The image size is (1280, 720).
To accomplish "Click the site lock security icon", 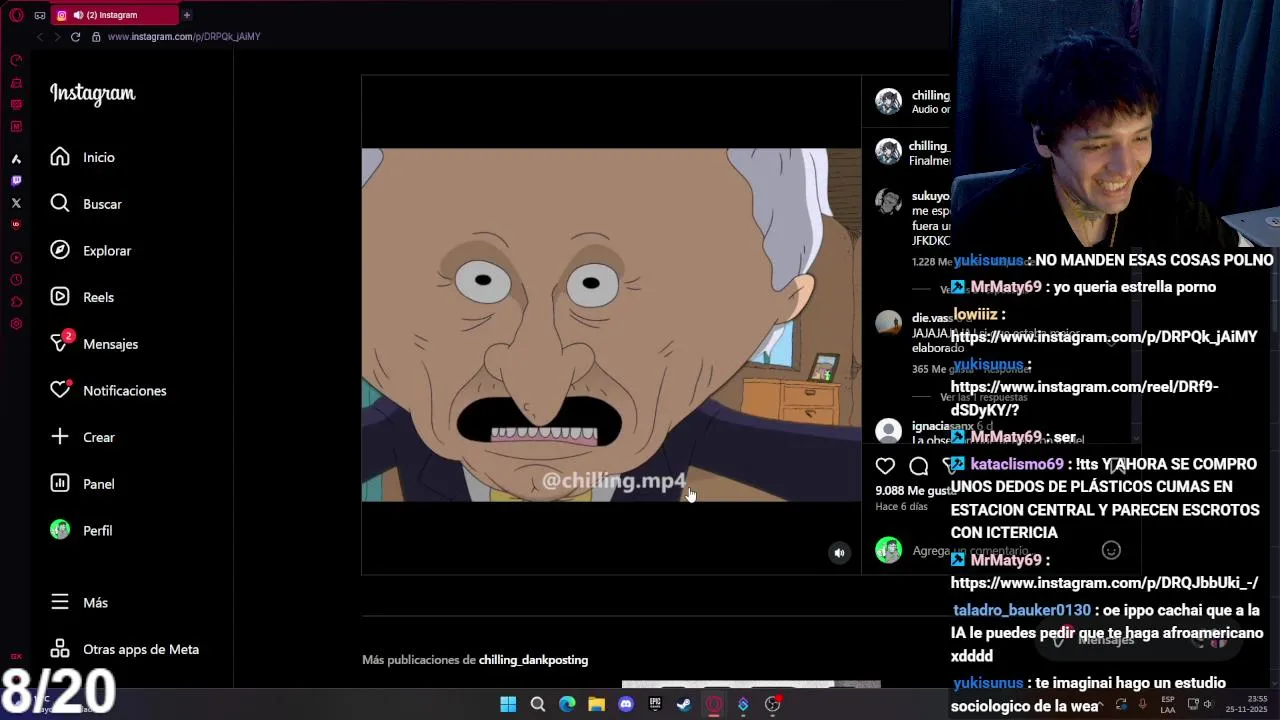I will pyautogui.click(x=96, y=37).
